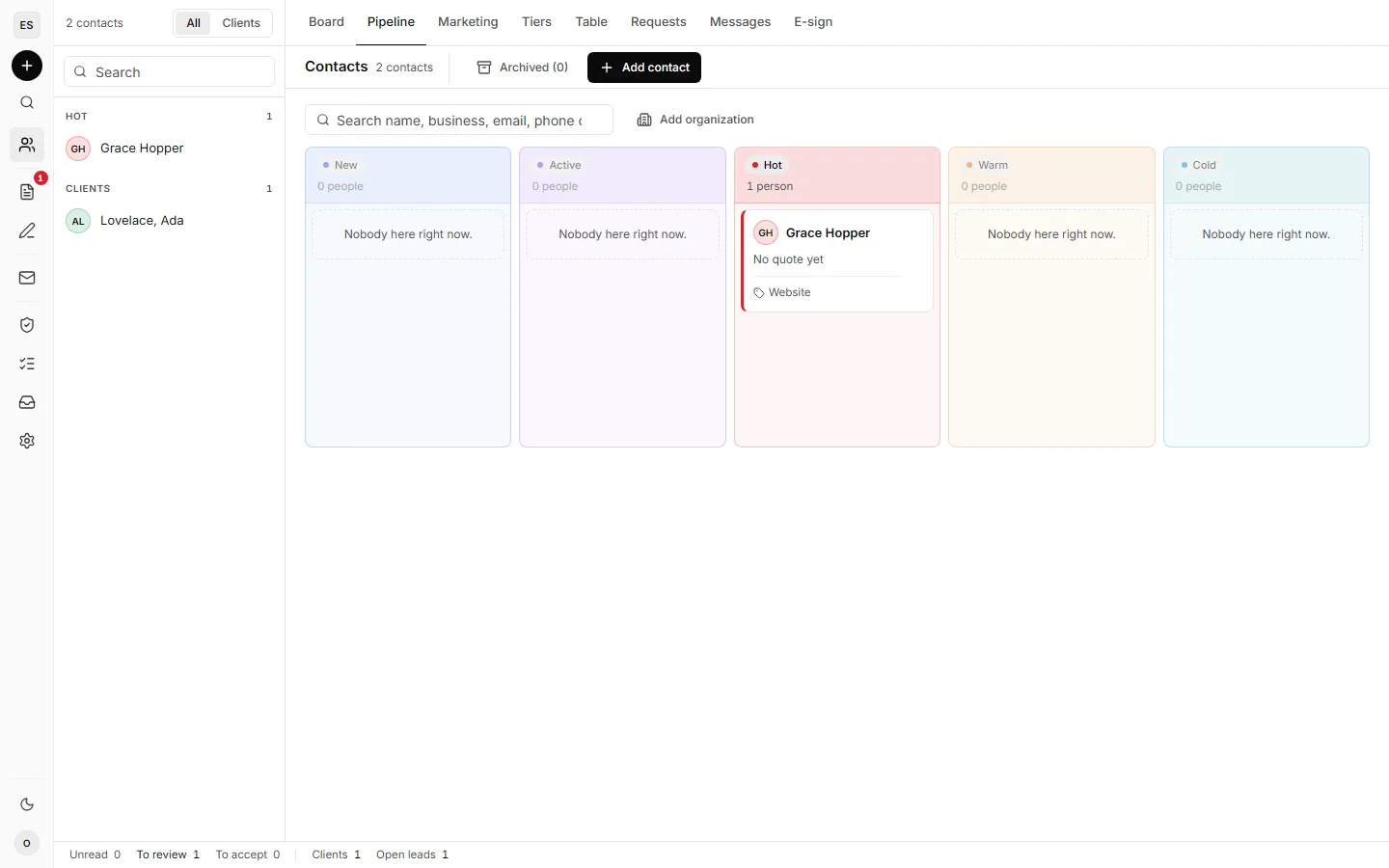
Task: Select Lovelace, Ada in the CLIENTS group
Action: click(169, 221)
